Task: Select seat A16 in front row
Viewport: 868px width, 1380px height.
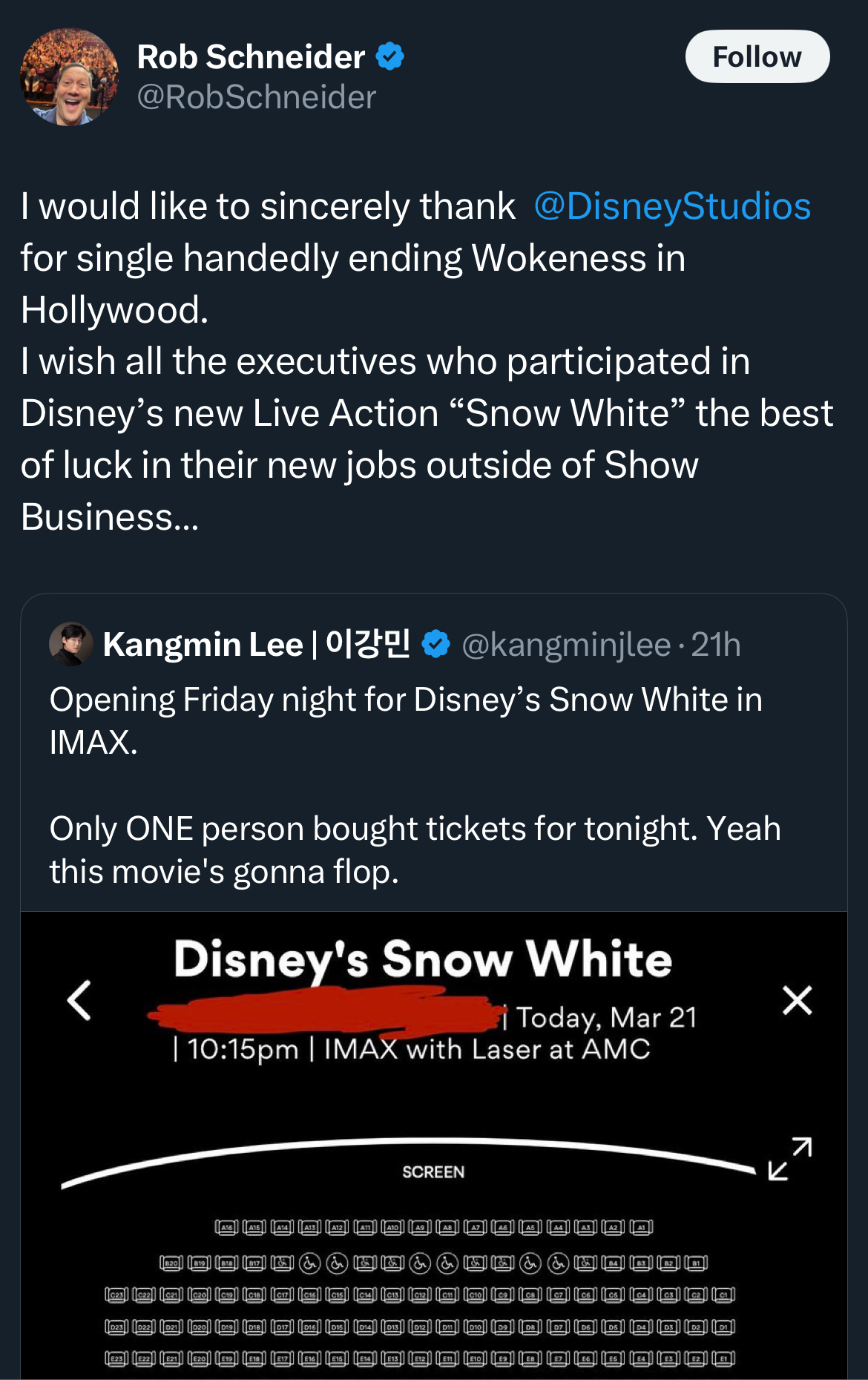Action: 226,1228
